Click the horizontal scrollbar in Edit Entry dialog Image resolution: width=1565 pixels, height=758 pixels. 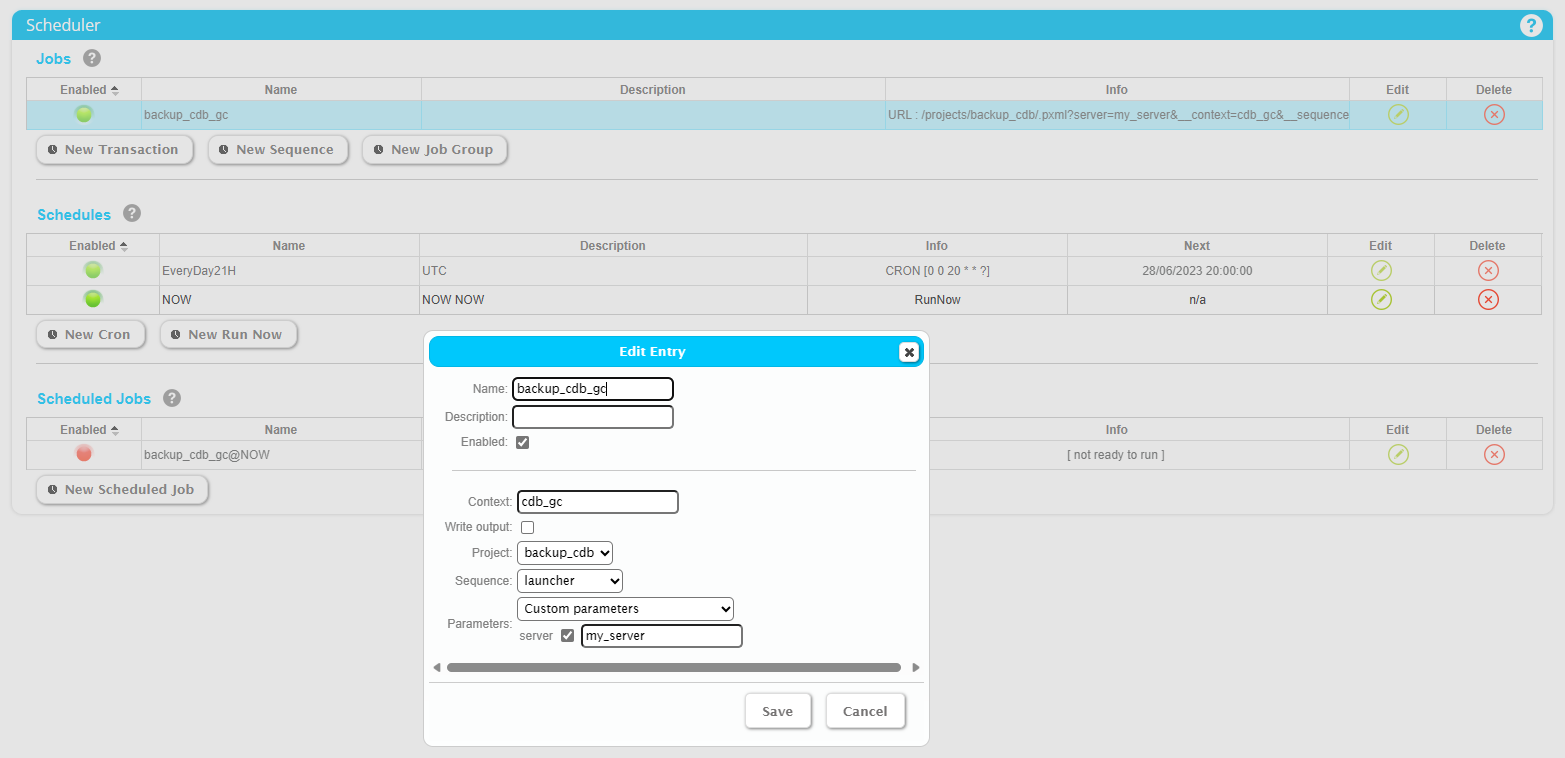click(673, 667)
